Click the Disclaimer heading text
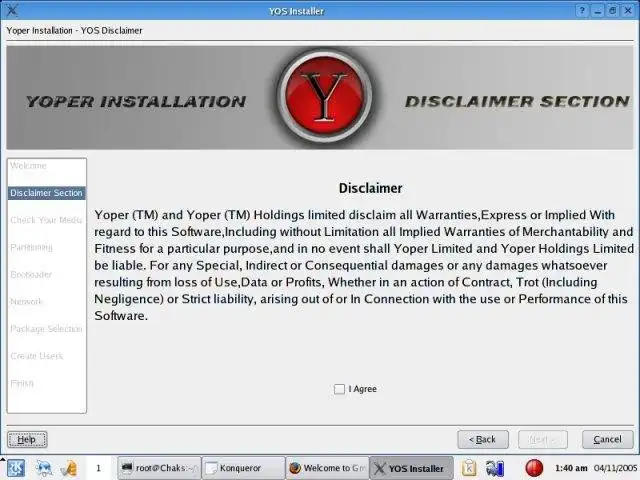Image resolution: width=640 pixels, height=480 pixels. 371,188
